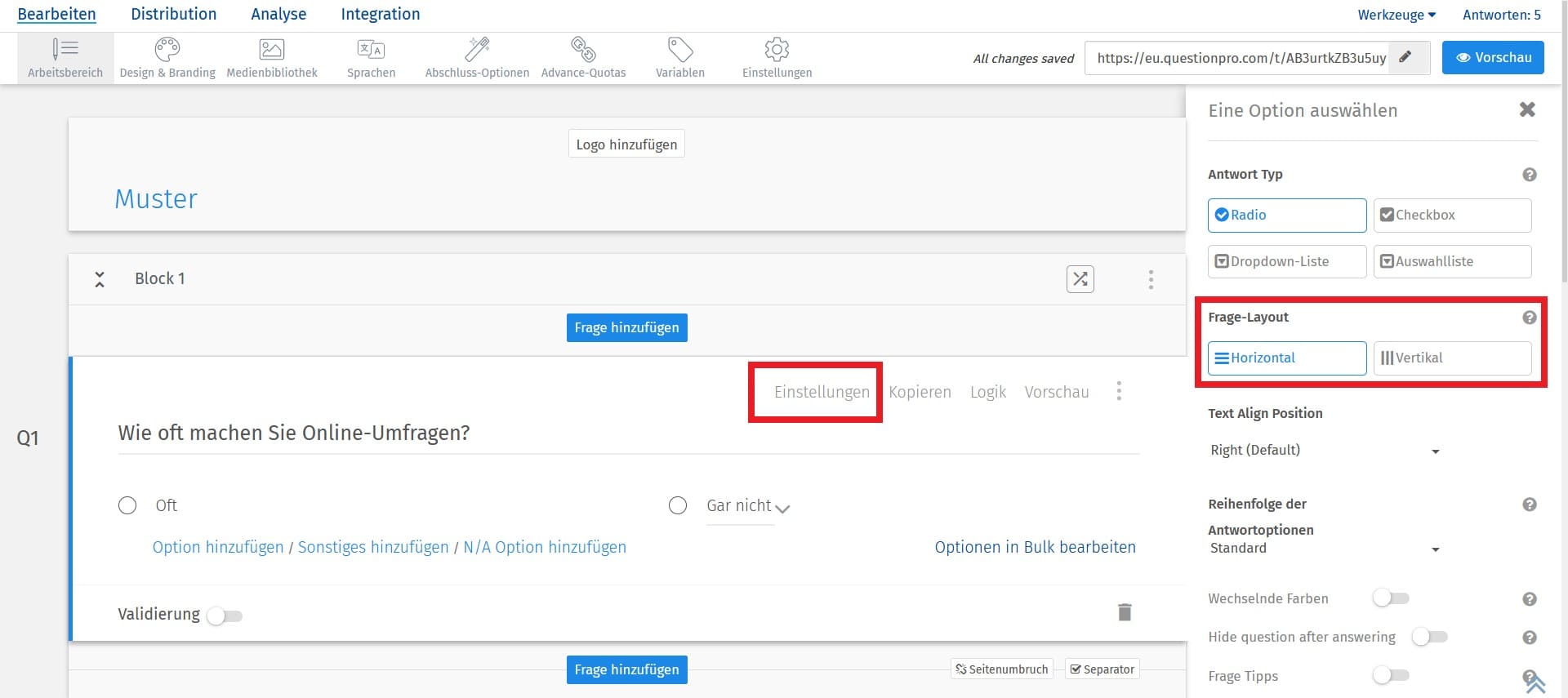Click Option hinzufügen link
This screenshot has height=698, width=1568.
click(x=218, y=547)
